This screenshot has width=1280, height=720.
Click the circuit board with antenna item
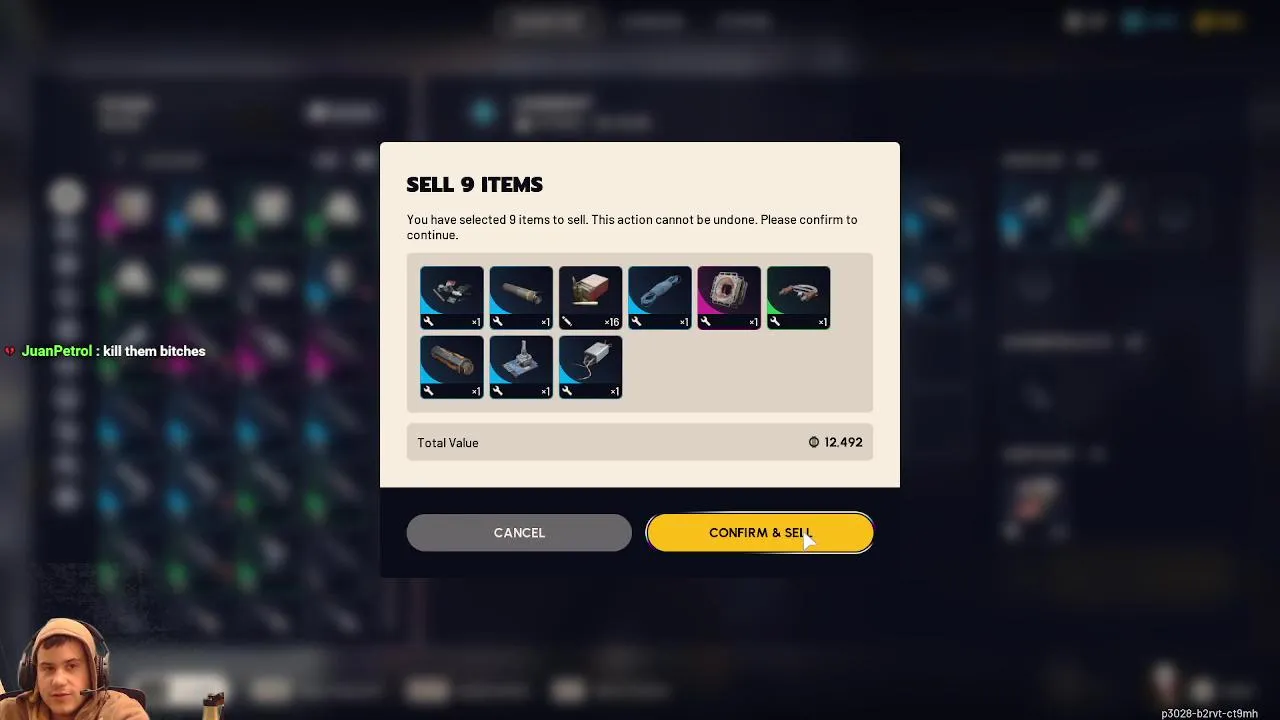(x=521, y=367)
